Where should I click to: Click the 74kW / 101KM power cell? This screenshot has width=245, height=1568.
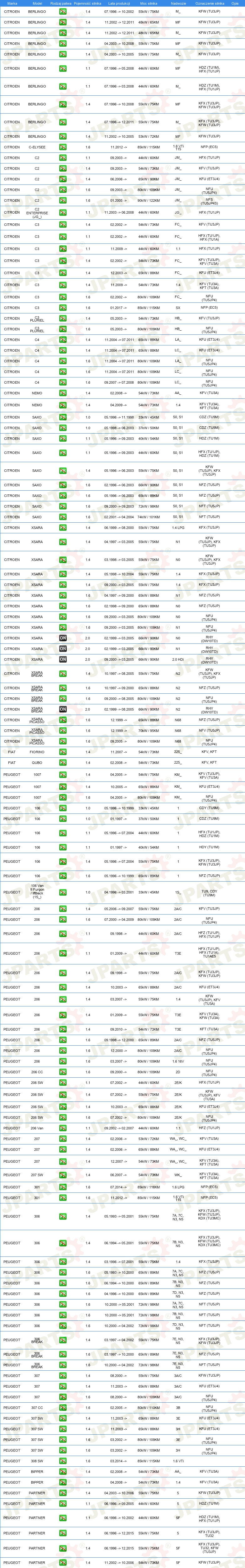tap(148, 517)
